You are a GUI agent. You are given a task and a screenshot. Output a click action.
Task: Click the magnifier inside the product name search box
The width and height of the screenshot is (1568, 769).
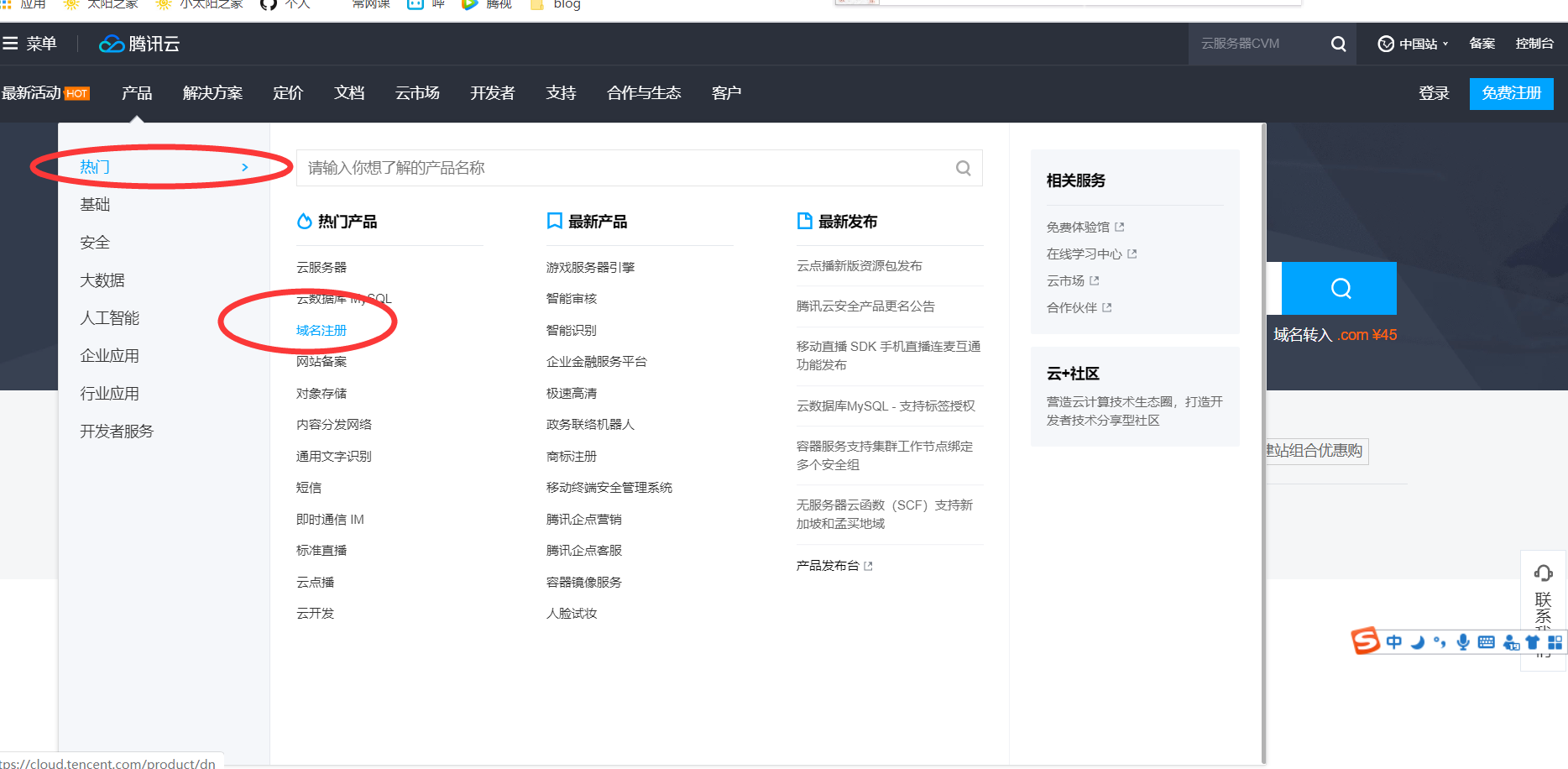click(x=964, y=168)
